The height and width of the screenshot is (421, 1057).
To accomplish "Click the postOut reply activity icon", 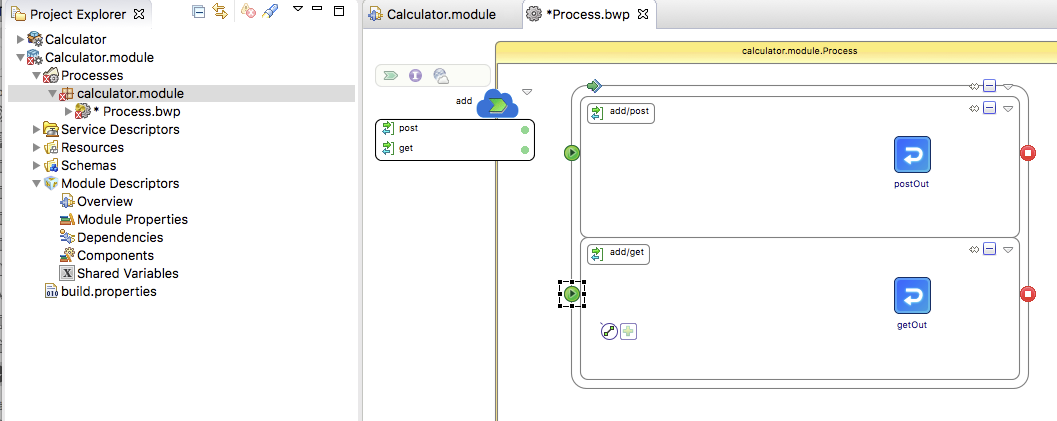I will pyautogui.click(x=912, y=155).
